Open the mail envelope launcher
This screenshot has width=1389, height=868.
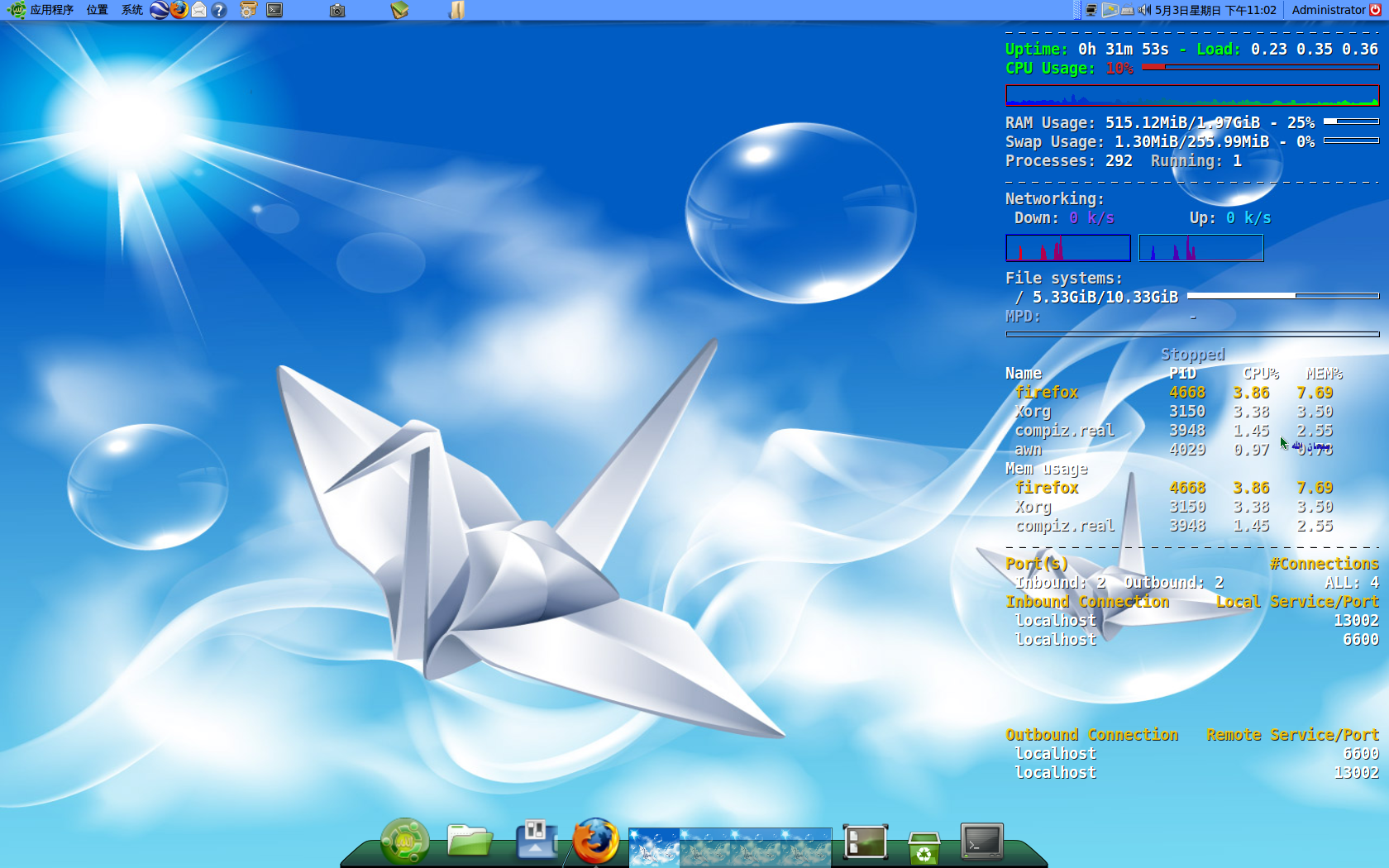pos(199,10)
